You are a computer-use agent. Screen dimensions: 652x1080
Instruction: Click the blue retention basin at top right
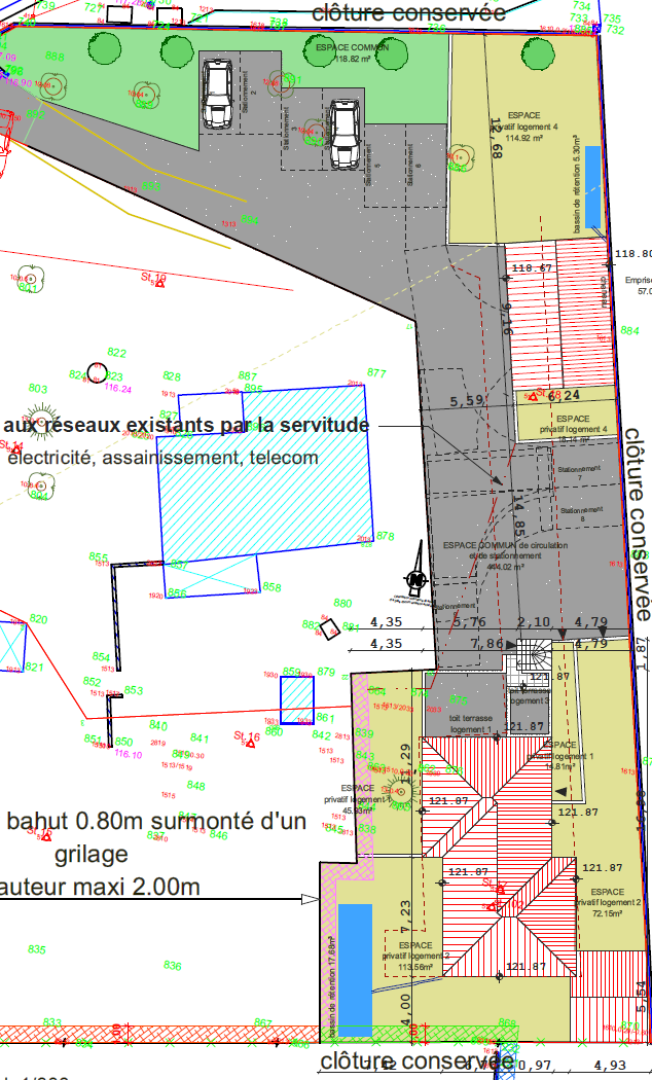pos(592,186)
